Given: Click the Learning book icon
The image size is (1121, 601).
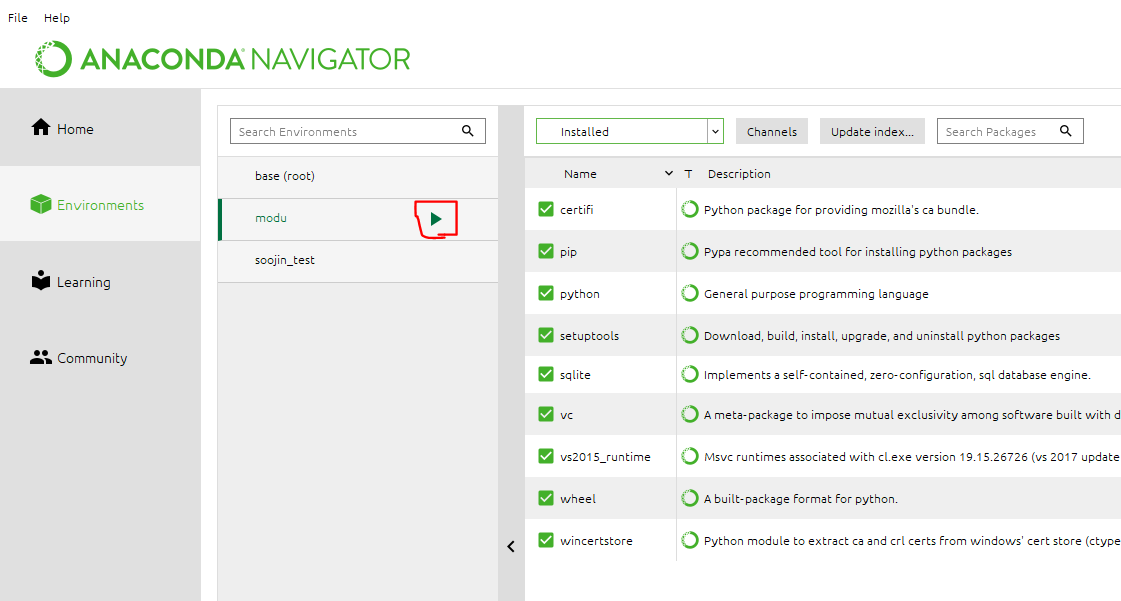Looking at the screenshot, I should pyautogui.click(x=41, y=280).
